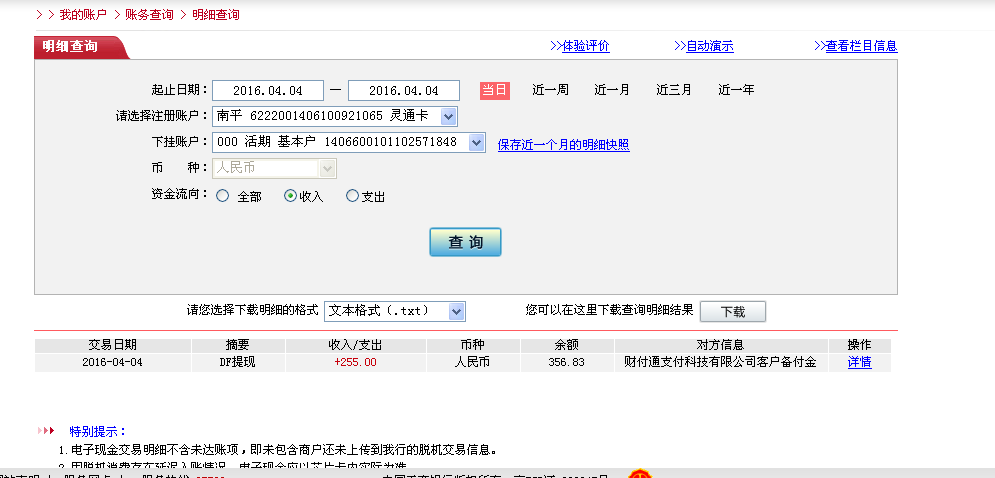
Task: Click 保存近一个月的明细快照 link
Action: (x=563, y=145)
